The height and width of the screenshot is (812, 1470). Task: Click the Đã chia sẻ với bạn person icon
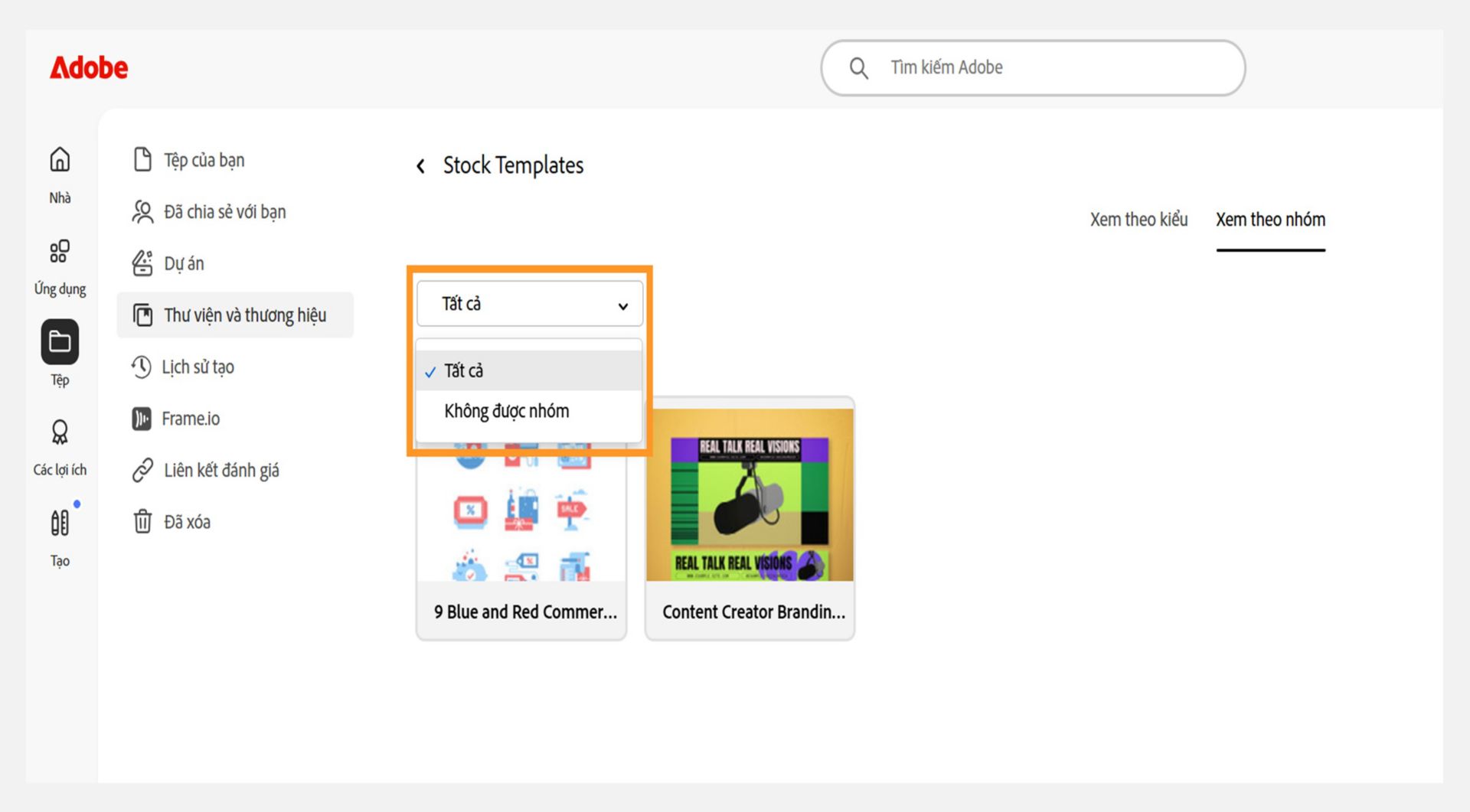[x=142, y=211]
